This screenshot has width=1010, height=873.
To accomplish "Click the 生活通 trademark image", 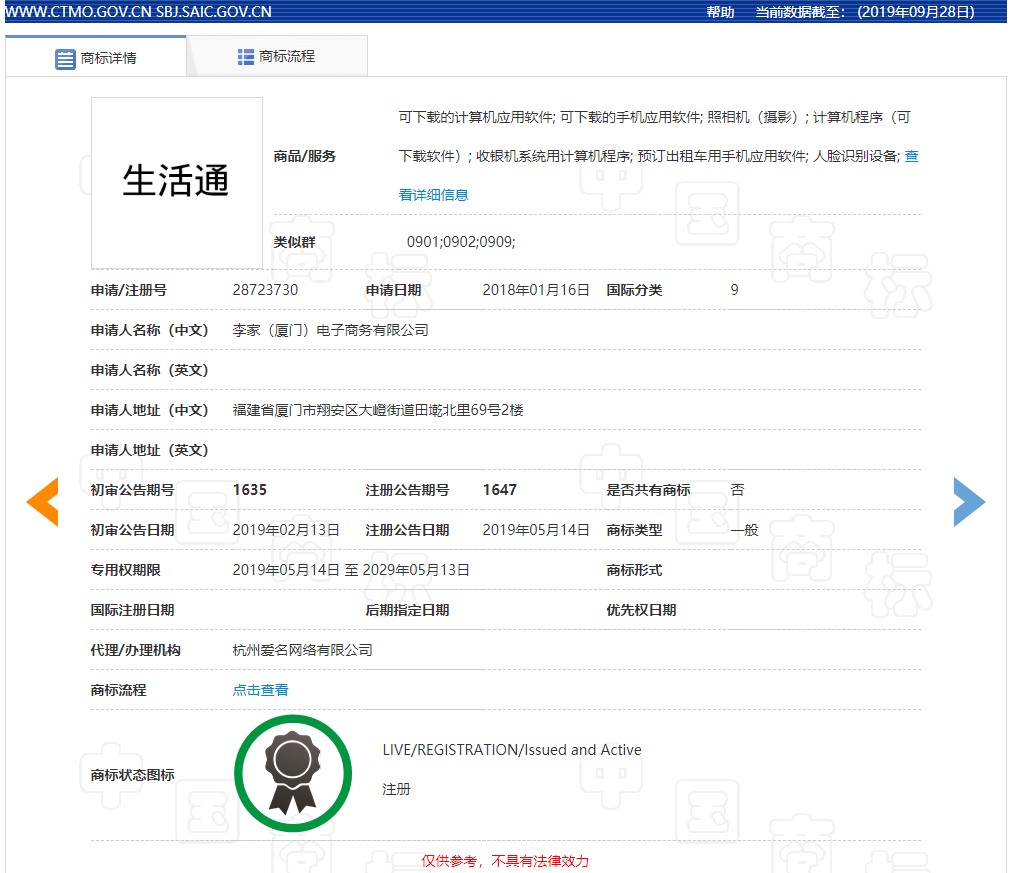I will (x=176, y=182).
